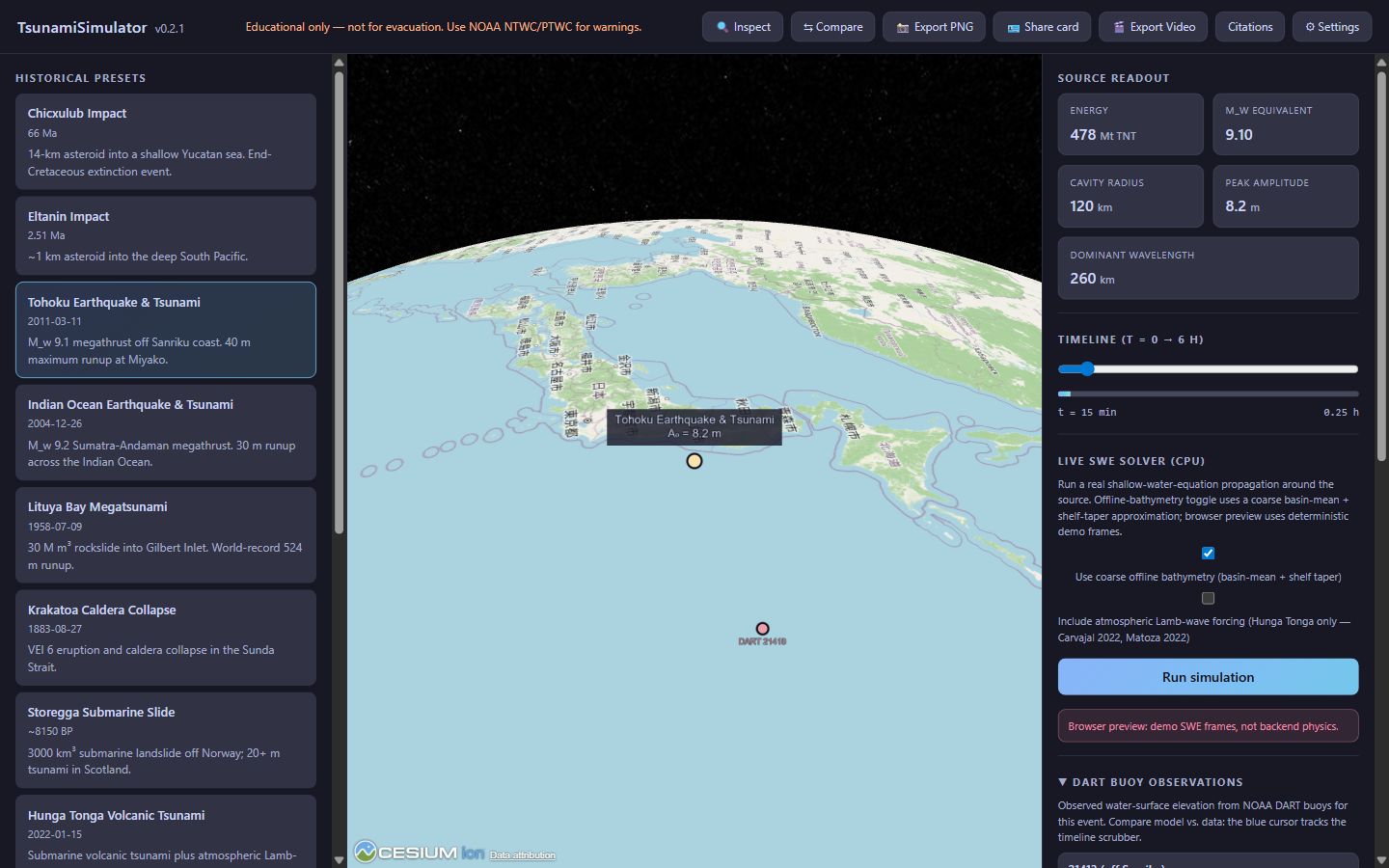The width and height of the screenshot is (1389, 868).
Task: Click the simulation progress bar
Action: click(1208, 393)
